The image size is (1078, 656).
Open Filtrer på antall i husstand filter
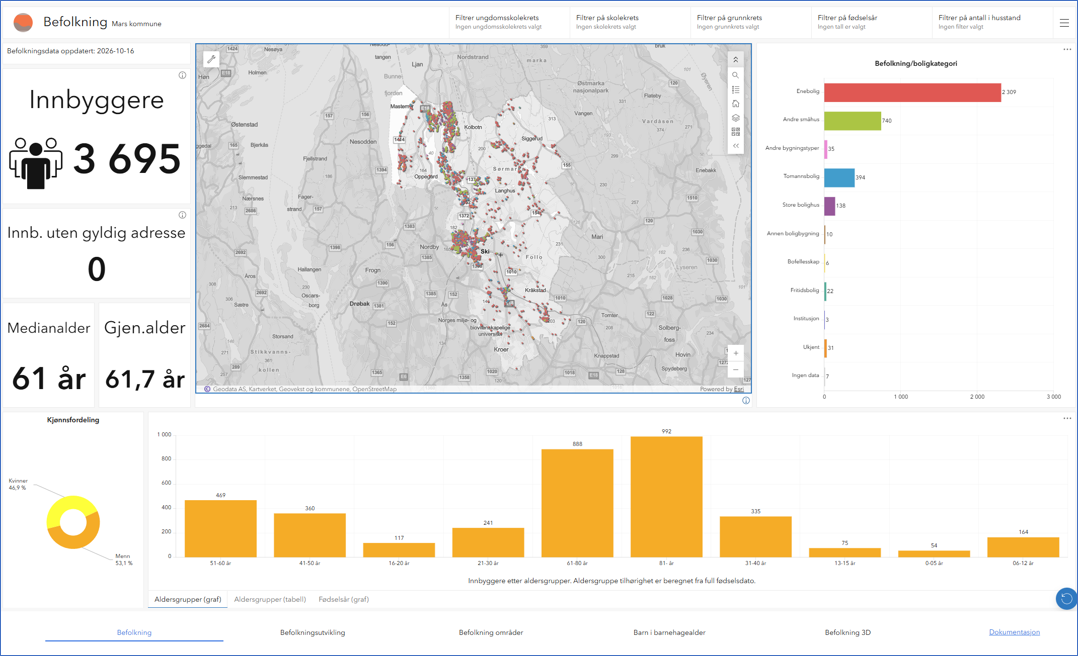coord(993,22)
